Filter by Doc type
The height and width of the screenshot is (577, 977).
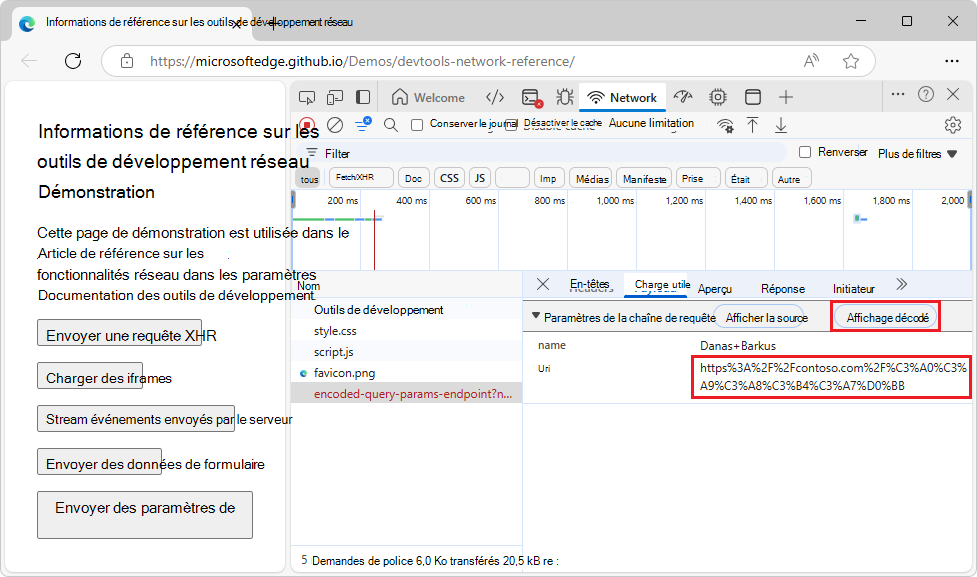click(x=413, y=178)
